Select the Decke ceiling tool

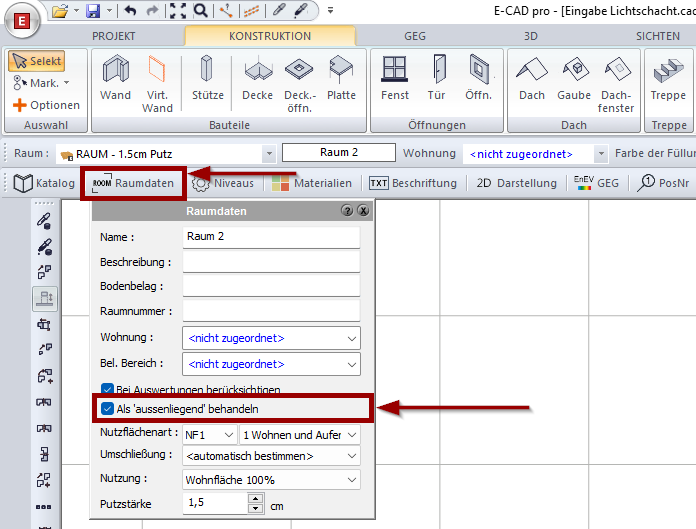[257, 80]
